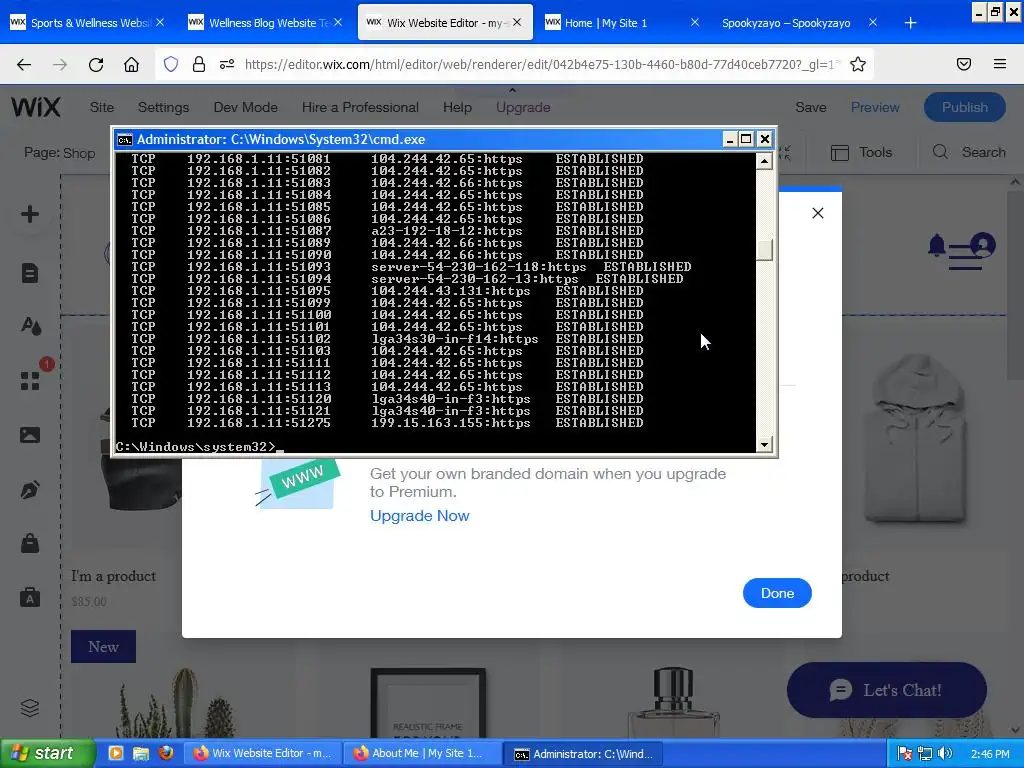Open the Site menu
The image size is (1024, 768).
click(102, 107)
